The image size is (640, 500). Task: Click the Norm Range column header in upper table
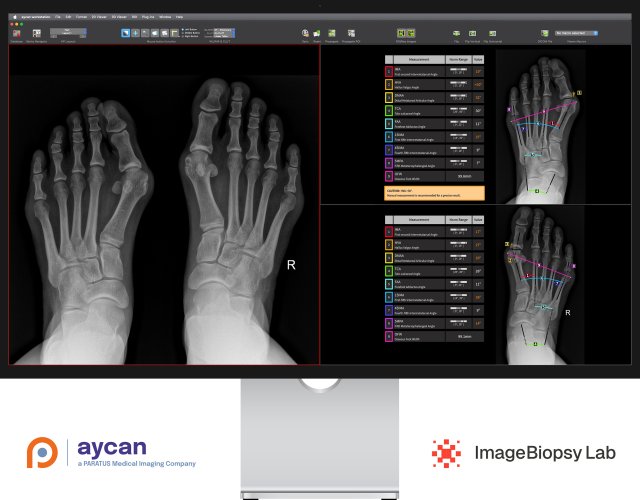(x=458, y=60)
